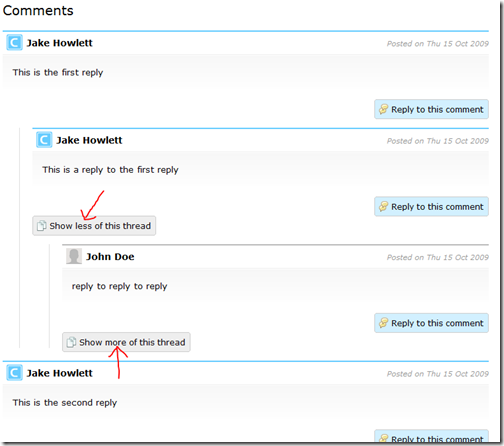
Task: Reply to the second reply comment at the bottom
Action: point(431,437)
